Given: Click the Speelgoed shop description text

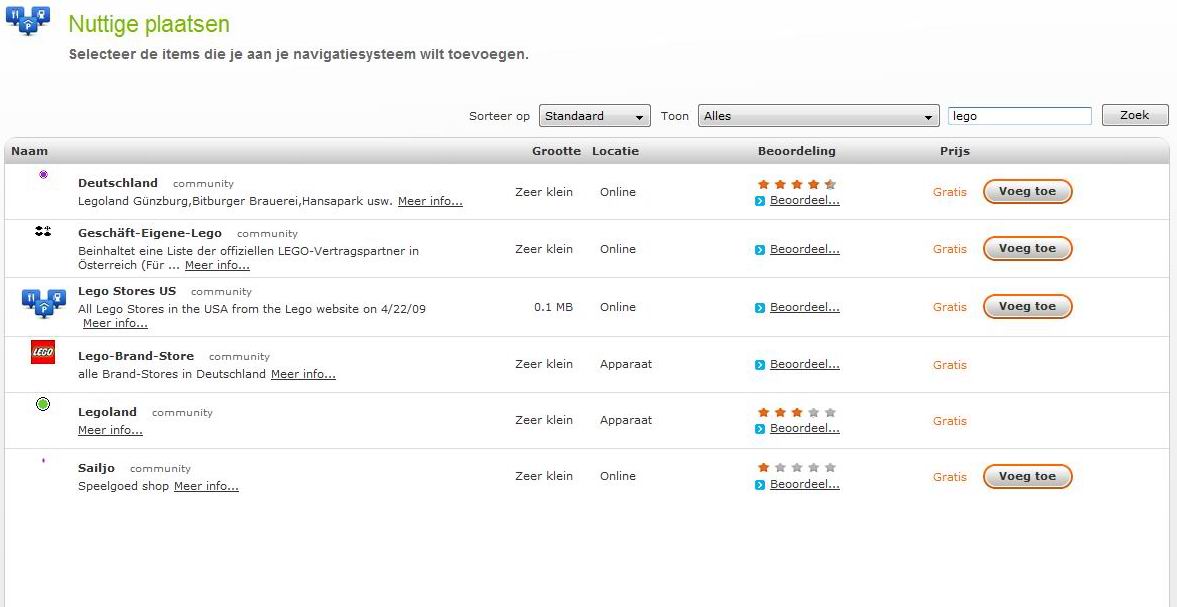Looking at the screenshot, I should [x=125, y=486].
